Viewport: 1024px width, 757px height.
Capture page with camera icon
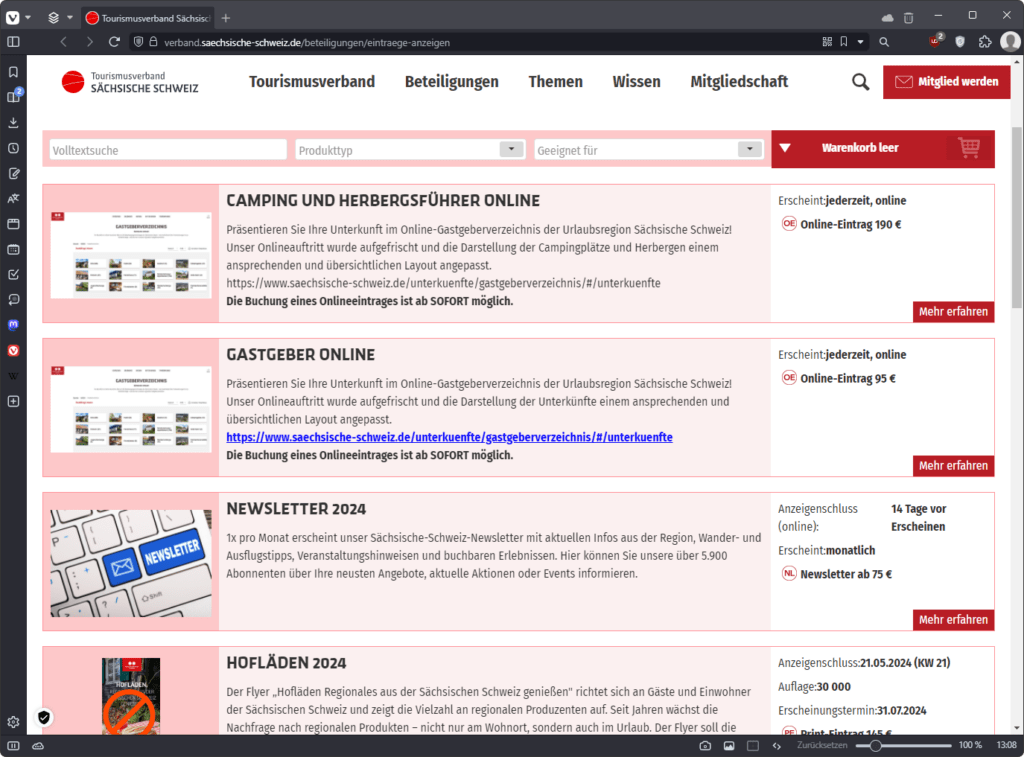pos(705,745)
